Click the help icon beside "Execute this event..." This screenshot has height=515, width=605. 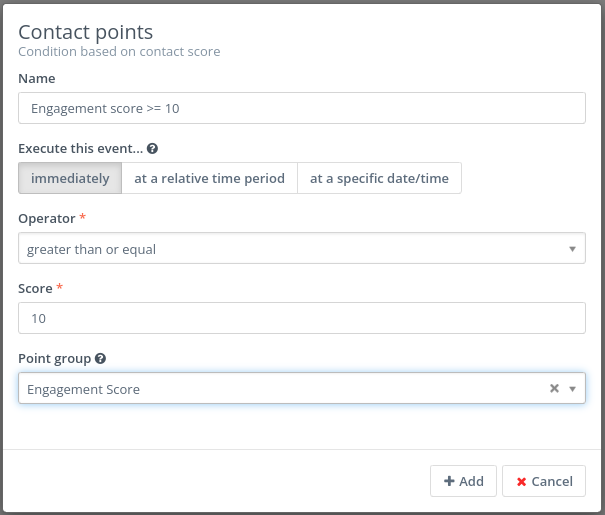(152, 148)
